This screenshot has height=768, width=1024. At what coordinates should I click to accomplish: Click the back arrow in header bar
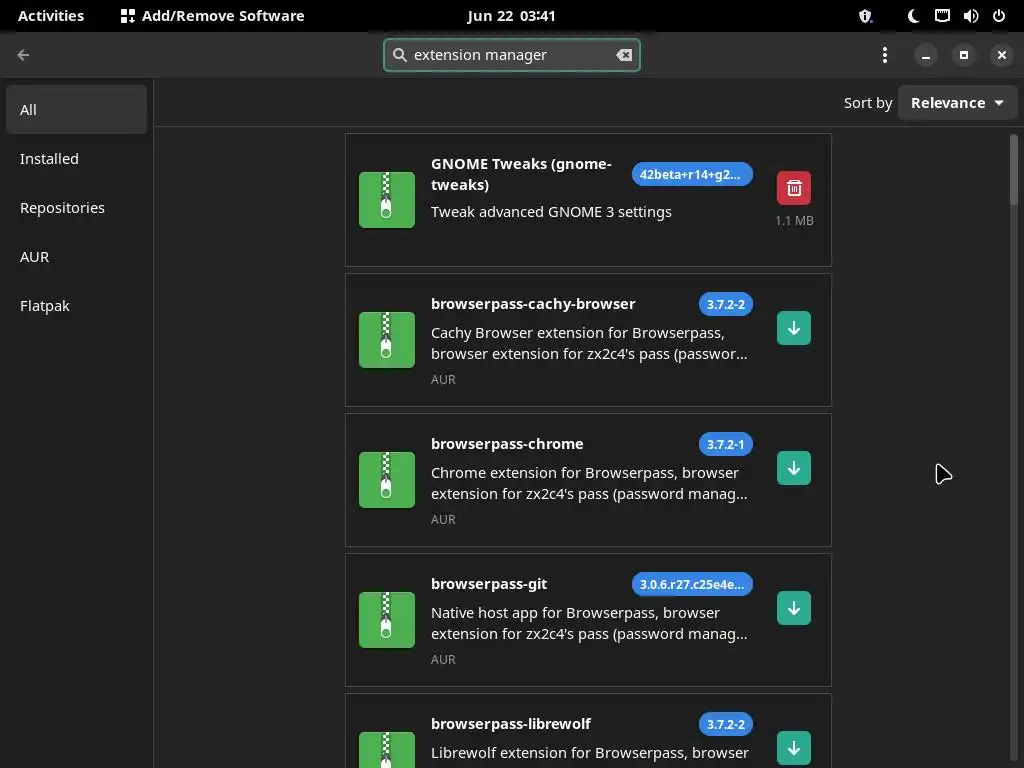pos(23,55)
